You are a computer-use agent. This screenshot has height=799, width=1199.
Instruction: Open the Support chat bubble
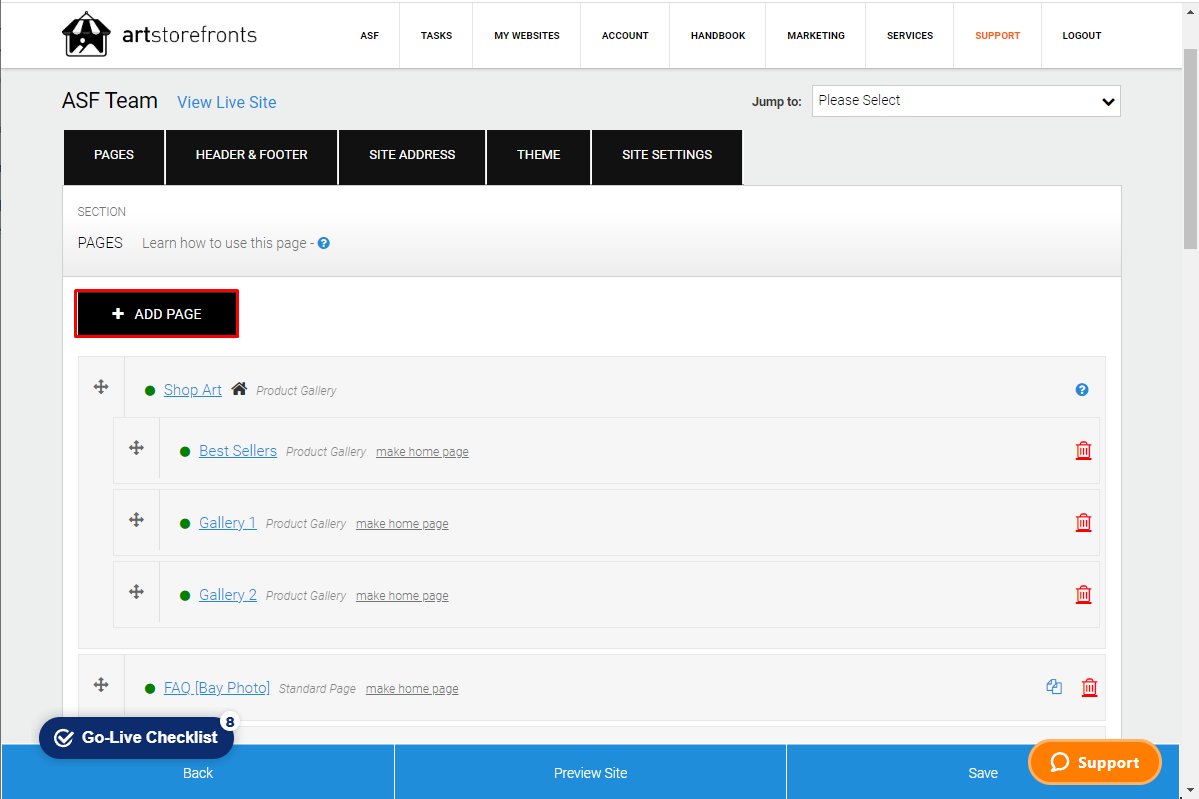[x=1094, y=762]
